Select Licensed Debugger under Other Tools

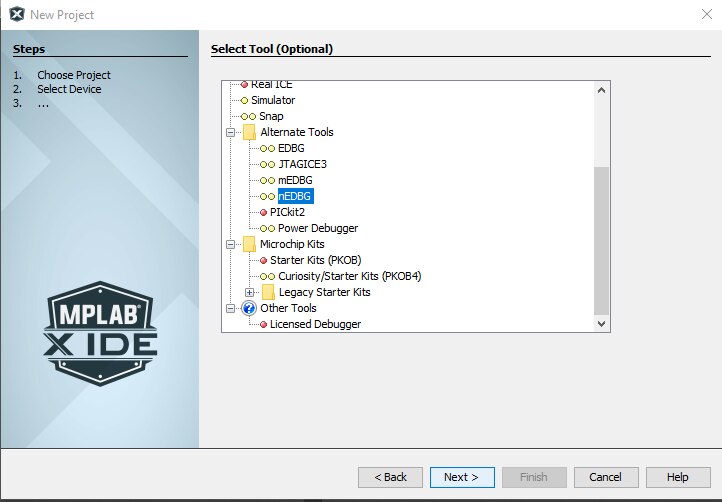coord(315,324)
